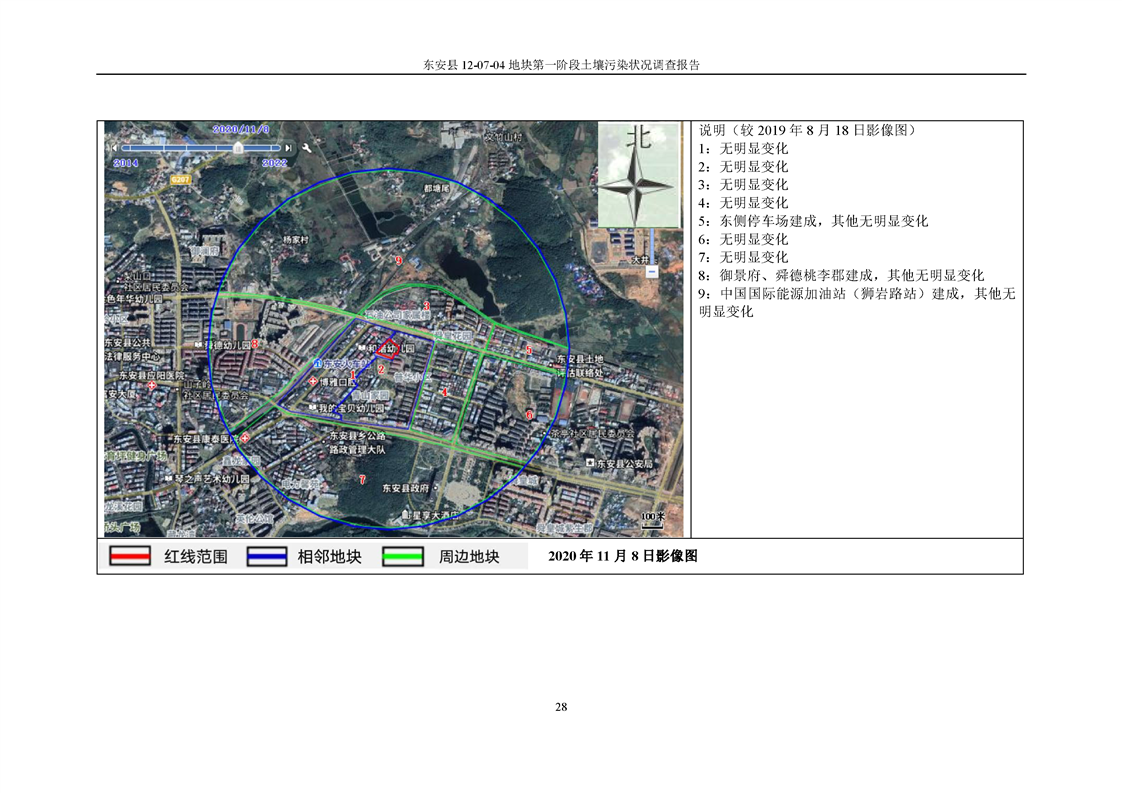Click the red number 7 marker

pyautogui.click(x=362, y=480)
